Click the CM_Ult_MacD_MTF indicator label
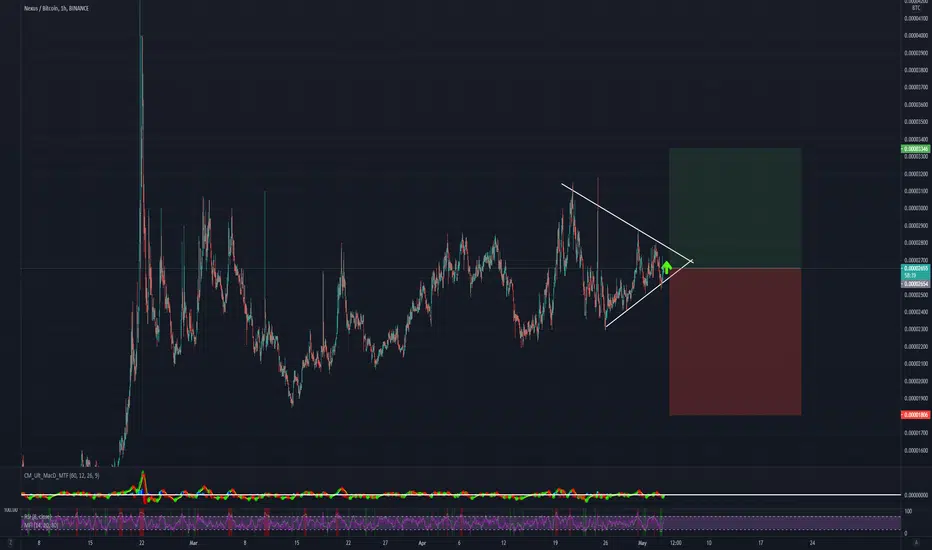The image size is (932, 550). [x=61, y=476]
